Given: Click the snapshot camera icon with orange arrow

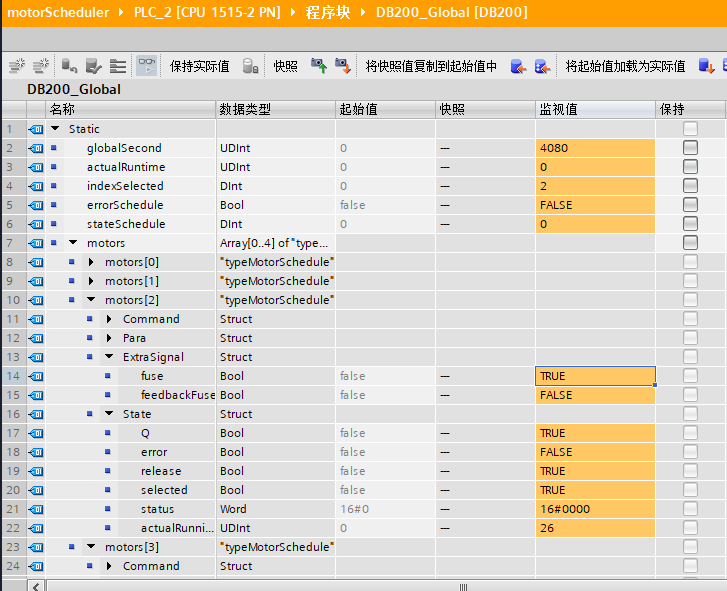Looking at the screenshot, I should click(x=343, y=66).
